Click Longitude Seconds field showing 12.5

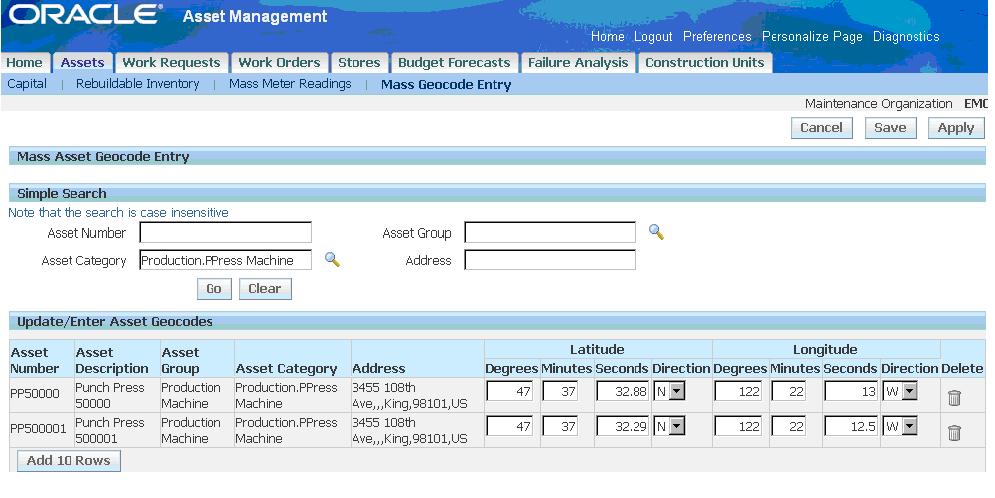[852, 426]
